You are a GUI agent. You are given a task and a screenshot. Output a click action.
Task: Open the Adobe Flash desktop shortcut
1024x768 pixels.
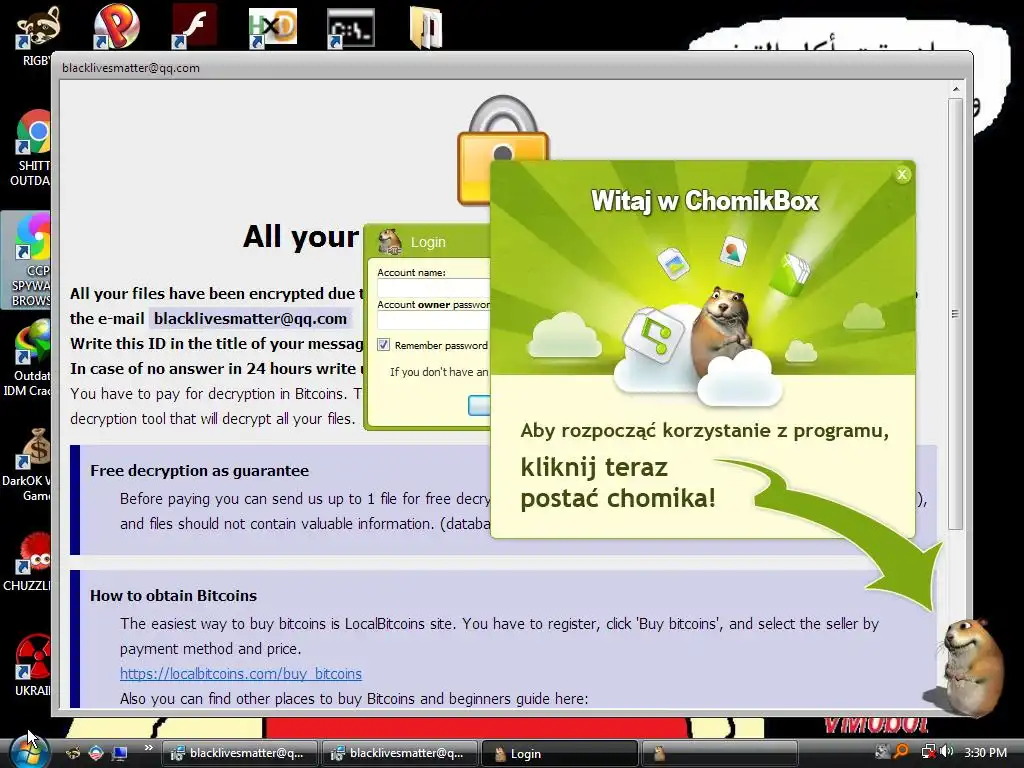click(194, 27)
